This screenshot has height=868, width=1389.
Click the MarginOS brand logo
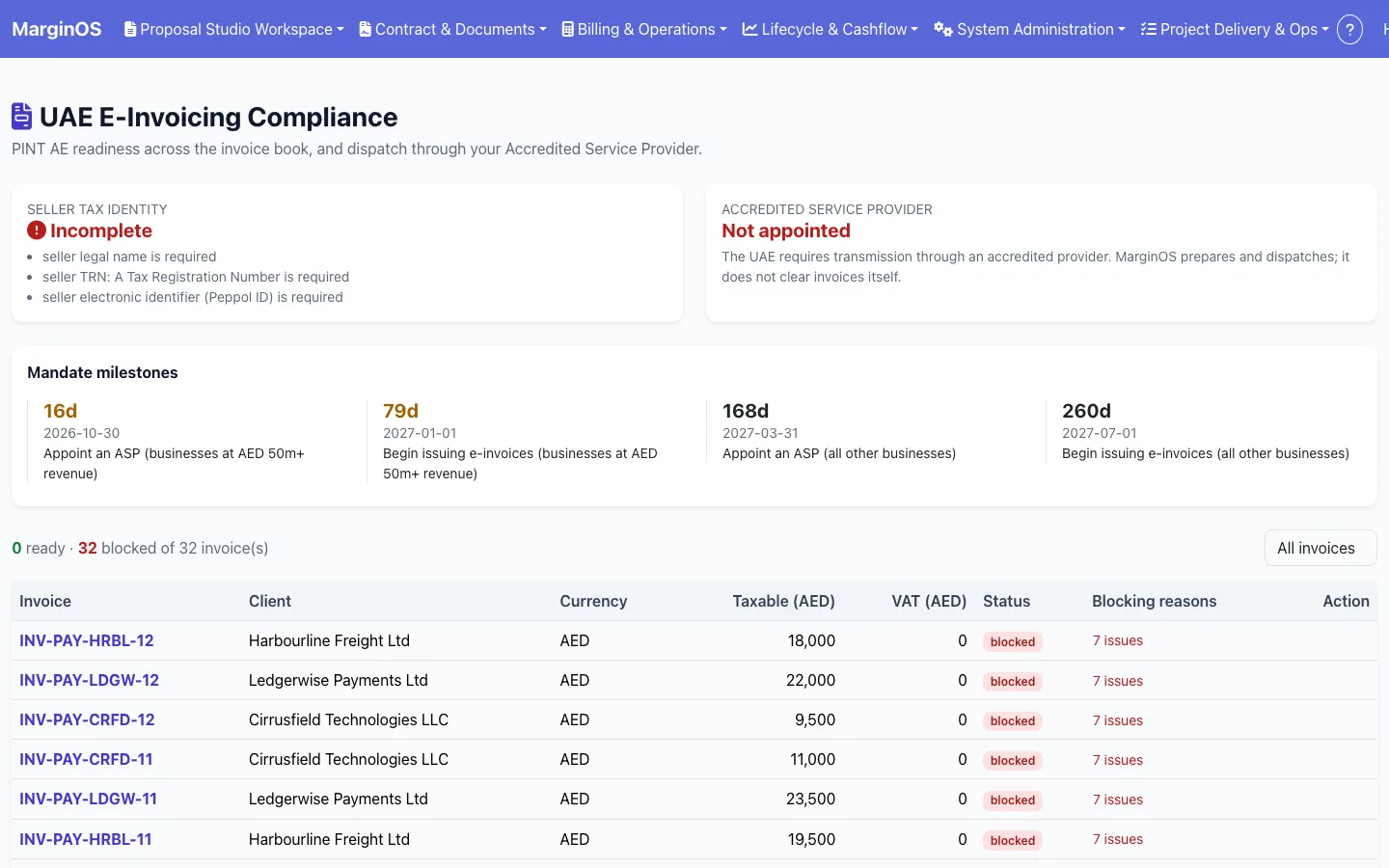(x=56, y=29)
